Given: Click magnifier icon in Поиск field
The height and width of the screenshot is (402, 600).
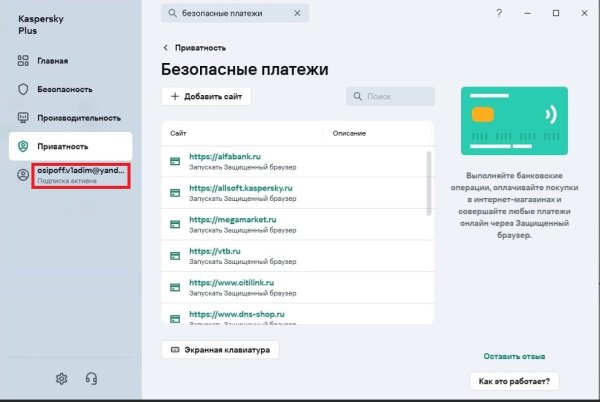Looking at the screenshot, I should coord(357,96).
